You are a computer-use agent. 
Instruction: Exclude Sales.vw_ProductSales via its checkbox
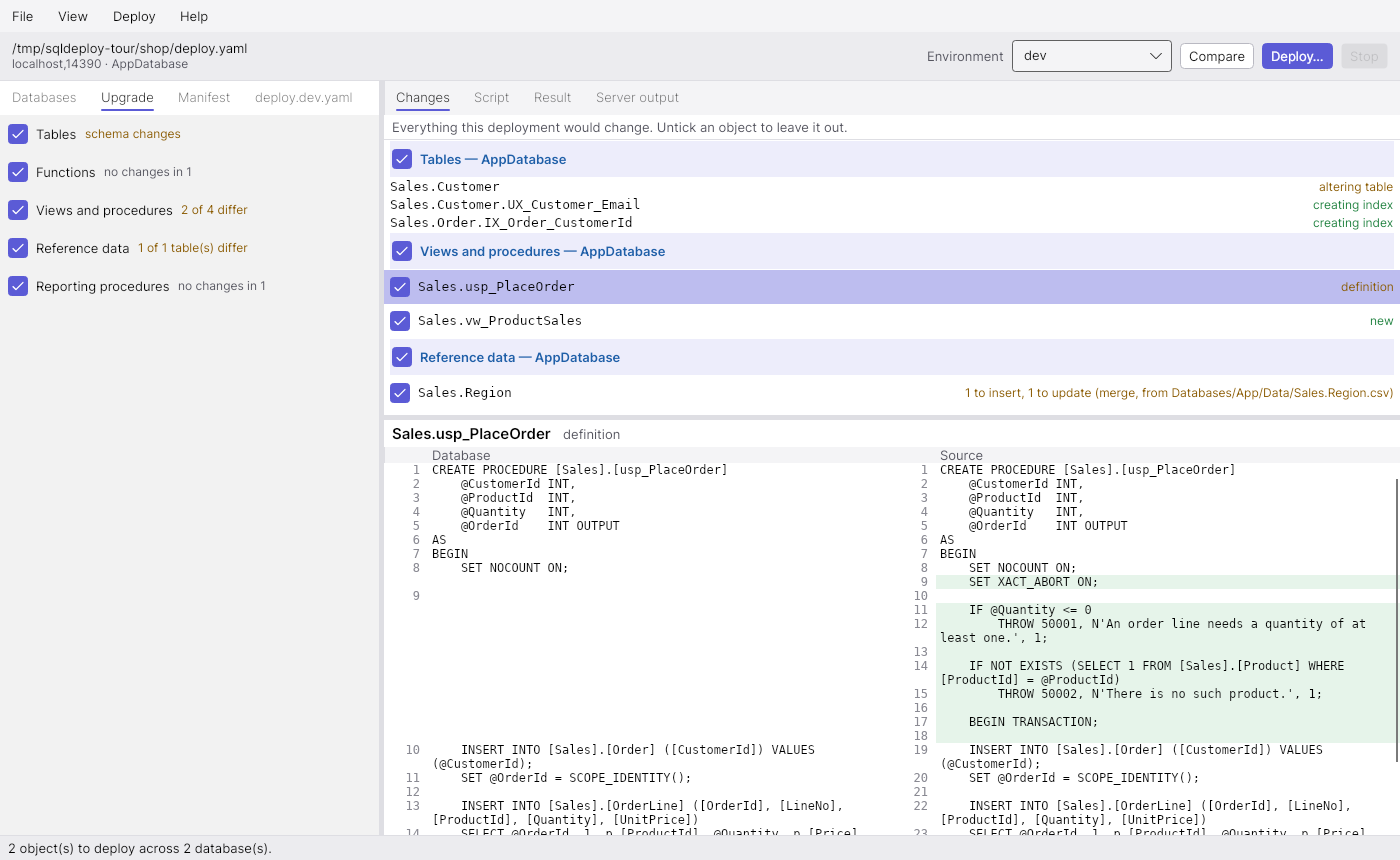click(400, 321)
